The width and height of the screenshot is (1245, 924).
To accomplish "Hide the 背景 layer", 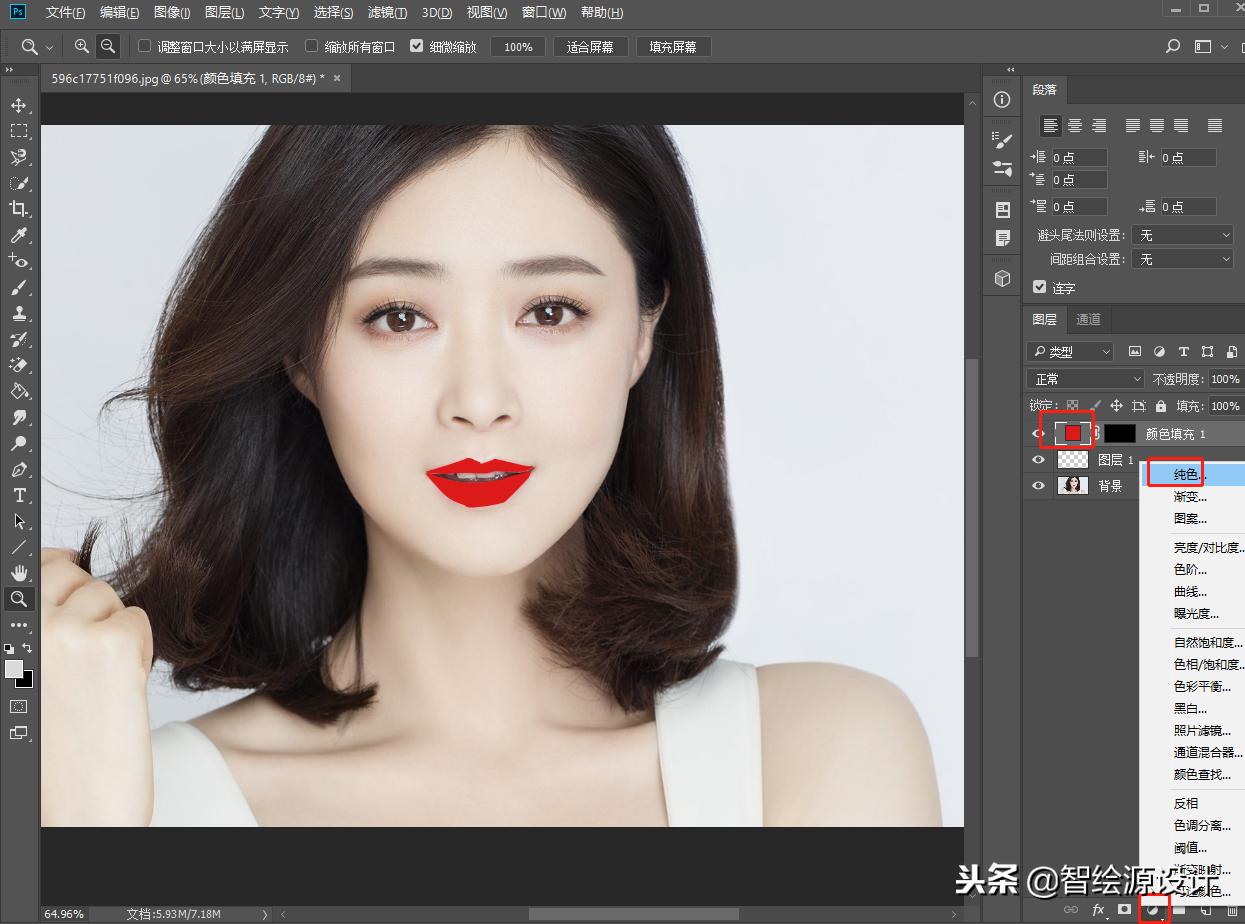I will pos(1040,485).
